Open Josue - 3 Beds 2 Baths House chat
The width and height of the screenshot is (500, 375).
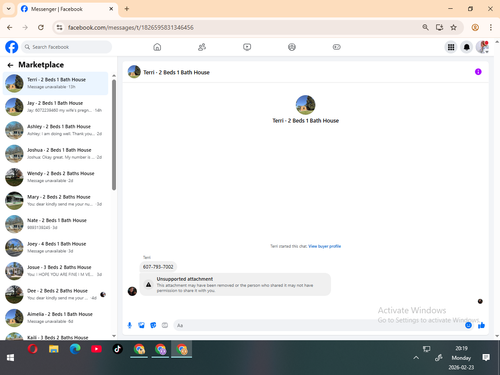55,271
